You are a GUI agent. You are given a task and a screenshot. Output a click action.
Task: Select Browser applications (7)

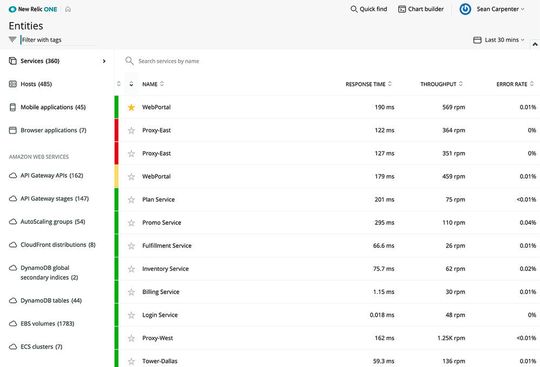point(53,130)
